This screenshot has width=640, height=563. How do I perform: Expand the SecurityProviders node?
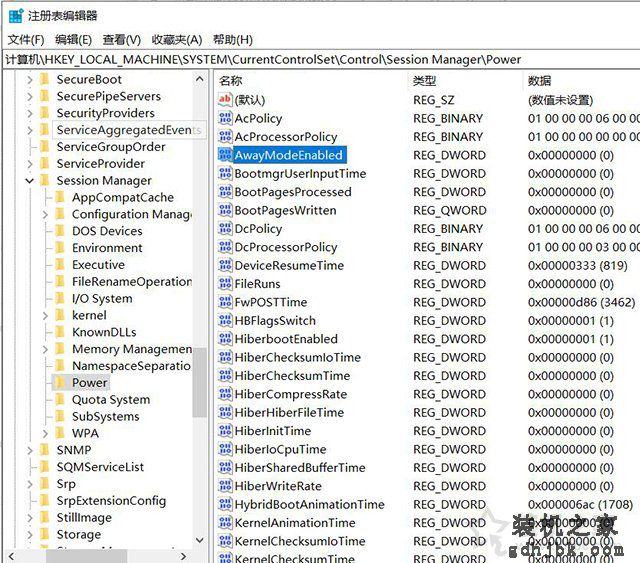point(29,113)
